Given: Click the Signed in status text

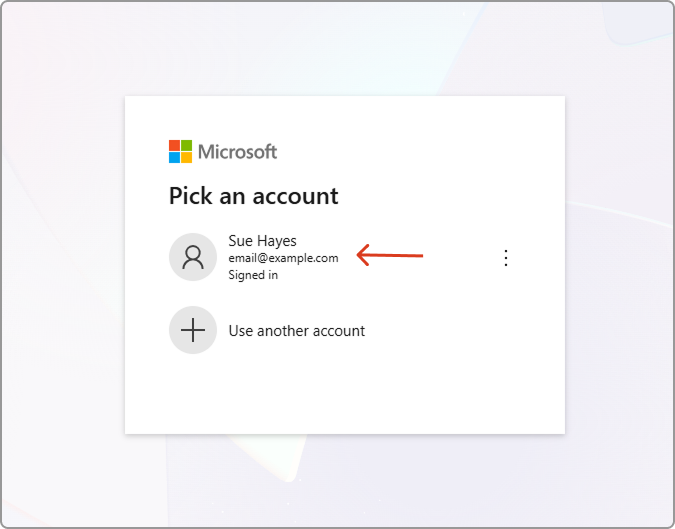Looking at the screenshot, I should click(253, 275).
